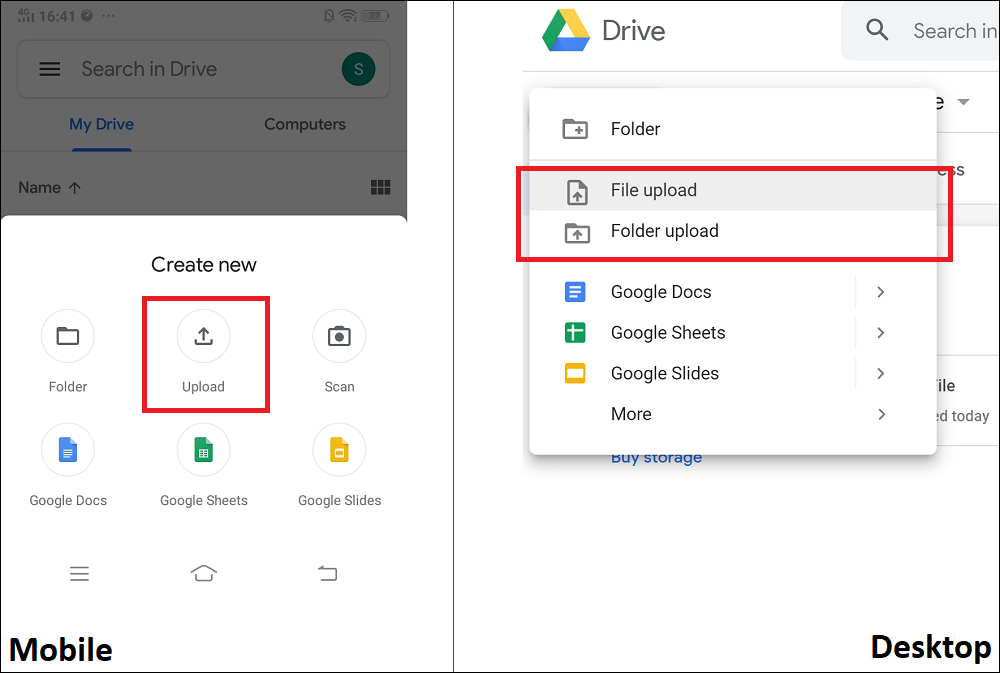
Task: Switch to grid view in mobile Drive
Action: point(381,187)
